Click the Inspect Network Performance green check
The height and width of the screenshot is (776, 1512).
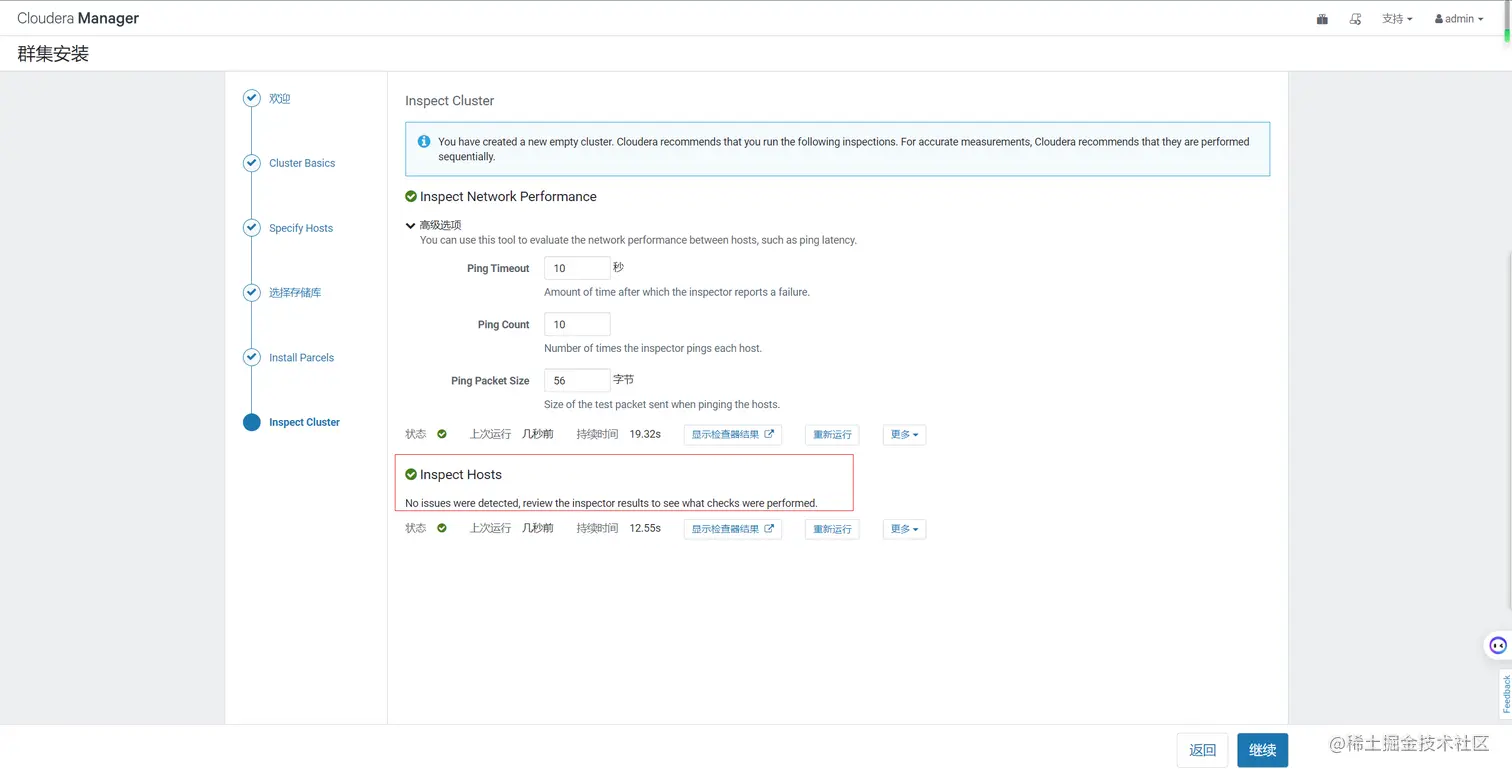click(x=411, y=196)
